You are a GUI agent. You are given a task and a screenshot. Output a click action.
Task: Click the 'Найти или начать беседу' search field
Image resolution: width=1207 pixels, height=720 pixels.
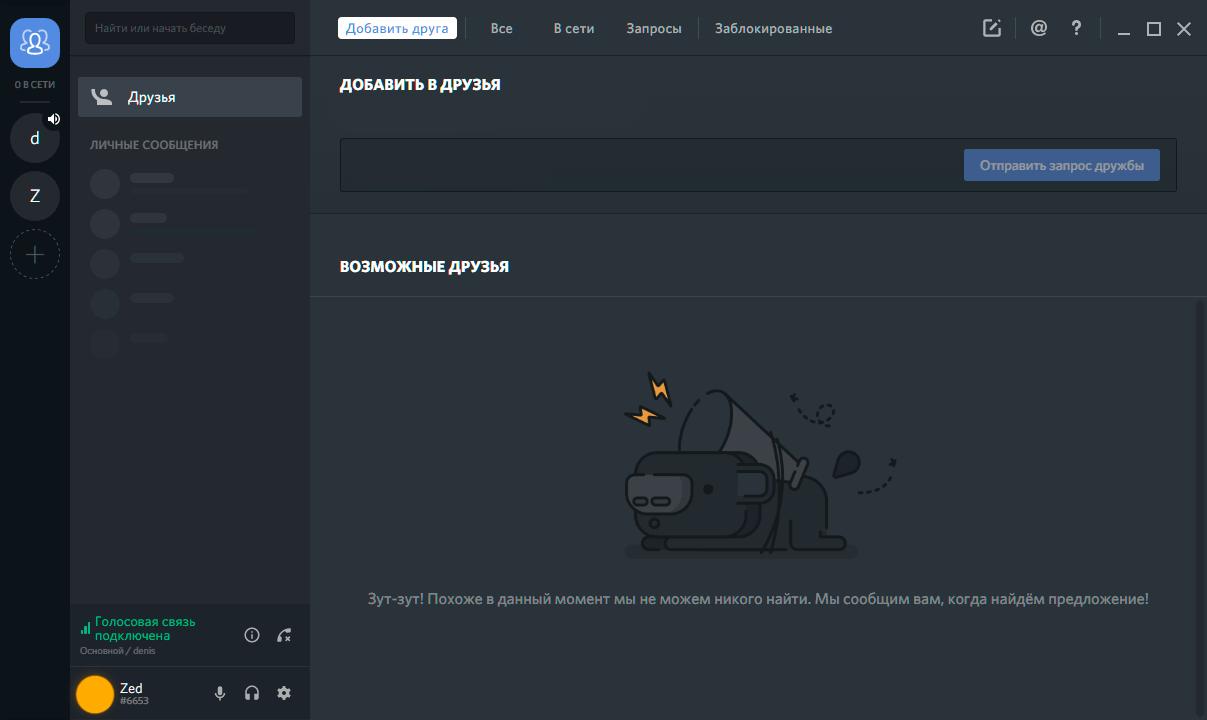pos(190,28)
